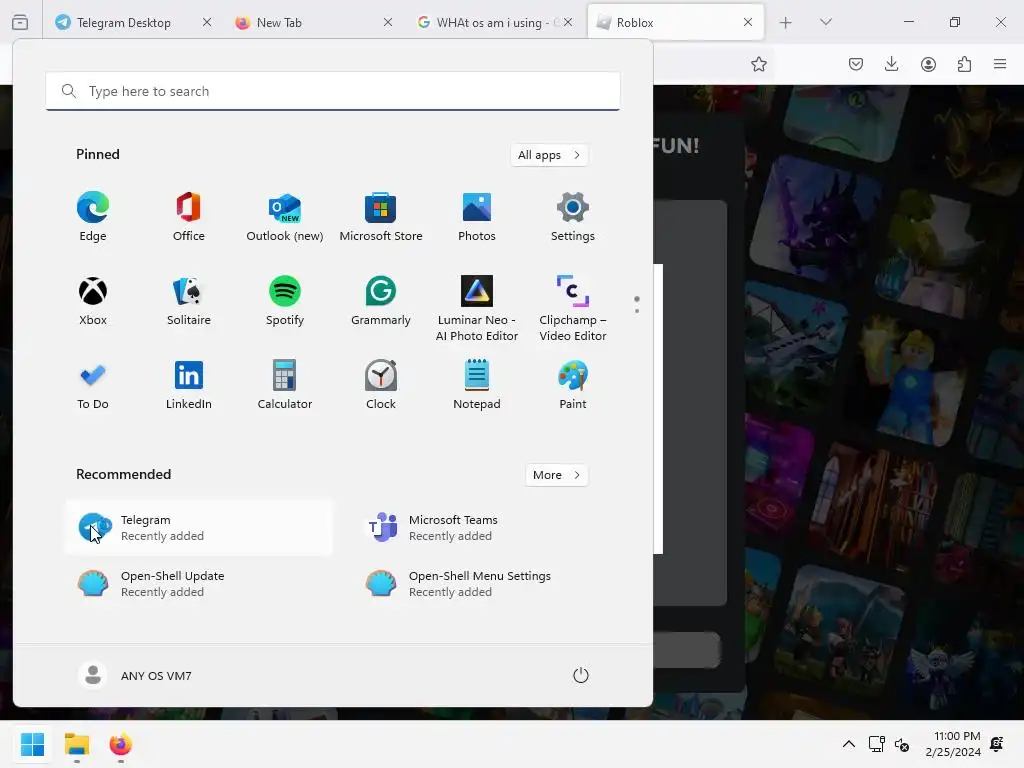The width and height of the screenshot is (1024, 768).
Task: Close the Telegram Desktop tab
Action: (x=206, y=22)
